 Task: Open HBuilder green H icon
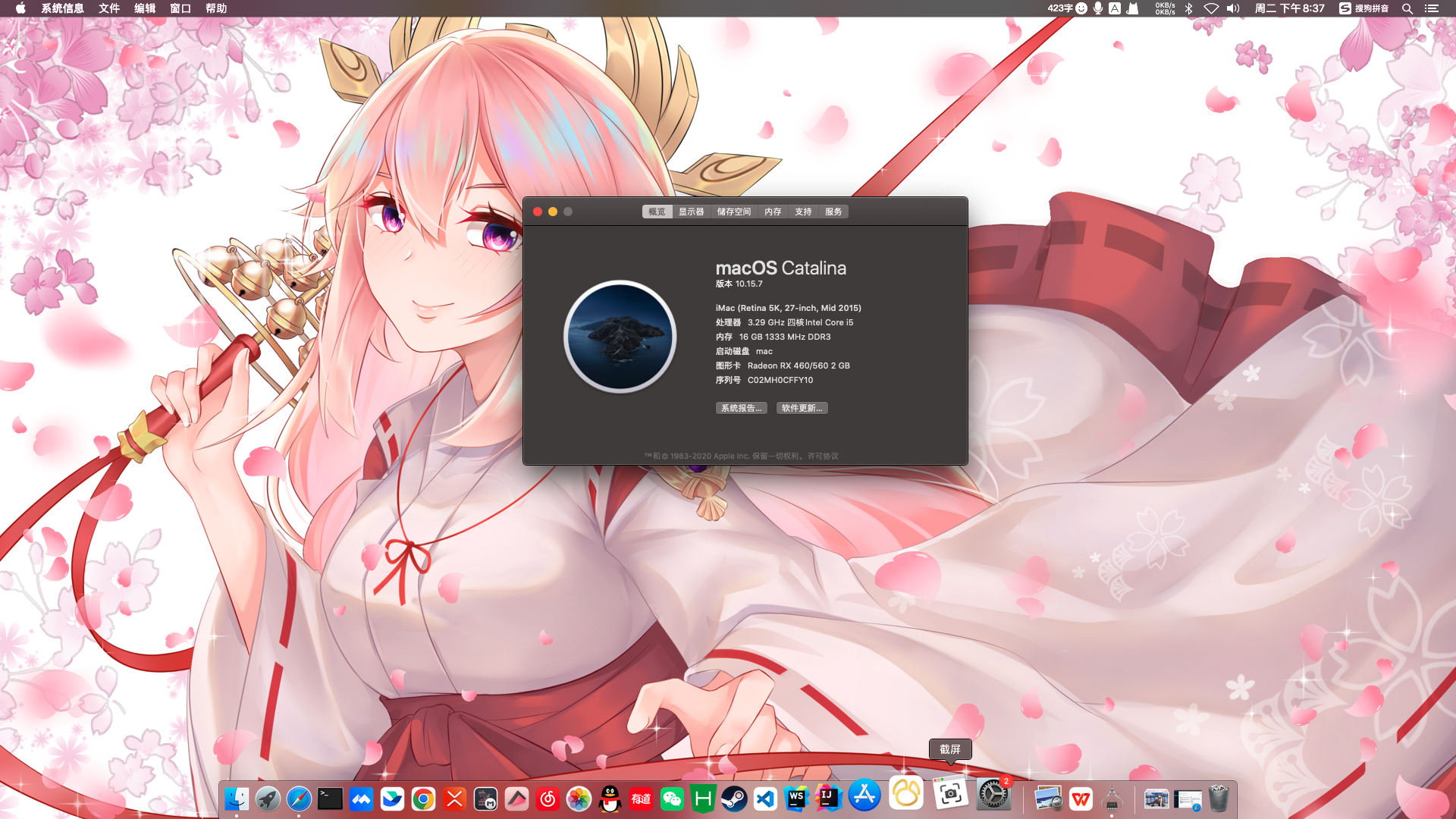703,799
